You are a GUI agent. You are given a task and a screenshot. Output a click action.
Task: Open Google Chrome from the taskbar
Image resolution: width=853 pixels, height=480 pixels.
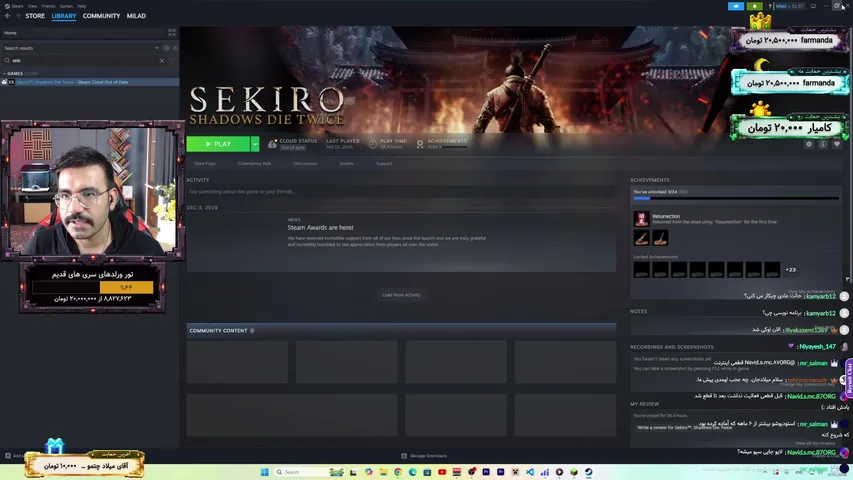tap(398, 472)
